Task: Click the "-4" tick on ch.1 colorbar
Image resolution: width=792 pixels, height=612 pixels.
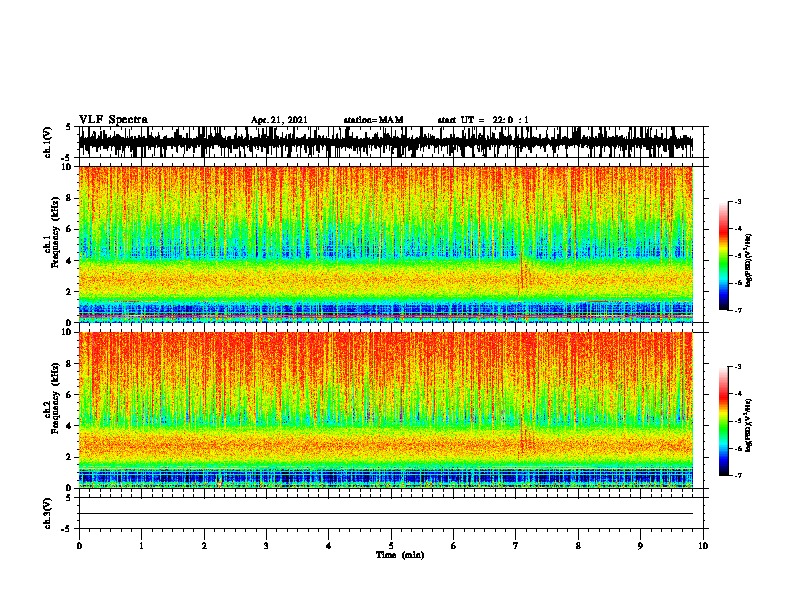Action: pyautogui.click(x=738, y=229)
